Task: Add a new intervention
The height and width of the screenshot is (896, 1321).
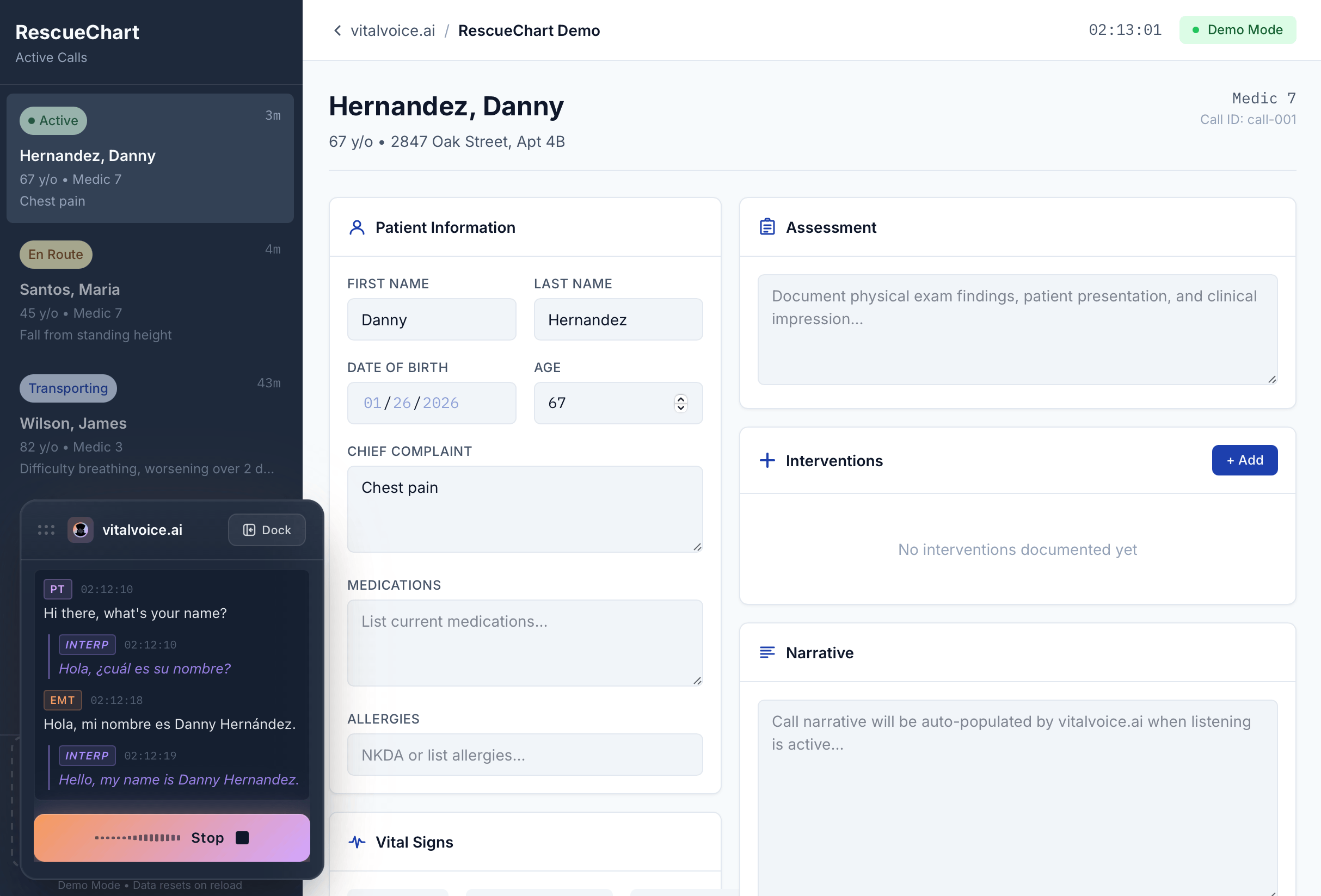Action: click(1244, 460)
